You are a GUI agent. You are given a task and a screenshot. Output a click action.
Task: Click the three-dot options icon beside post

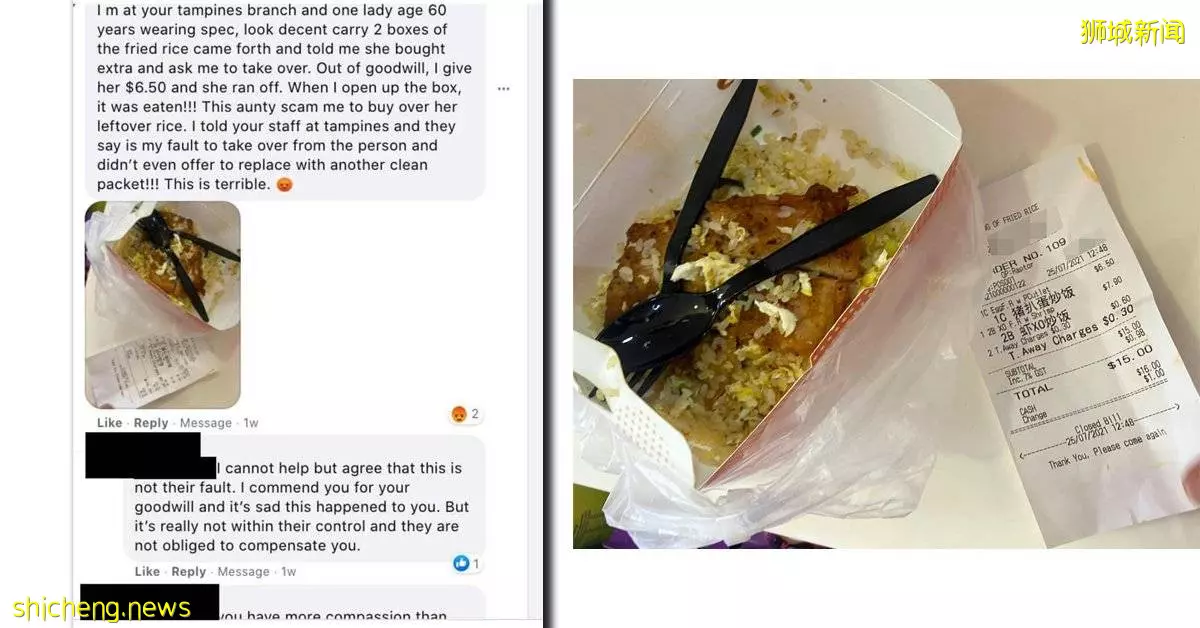click(x=503, y=89)
